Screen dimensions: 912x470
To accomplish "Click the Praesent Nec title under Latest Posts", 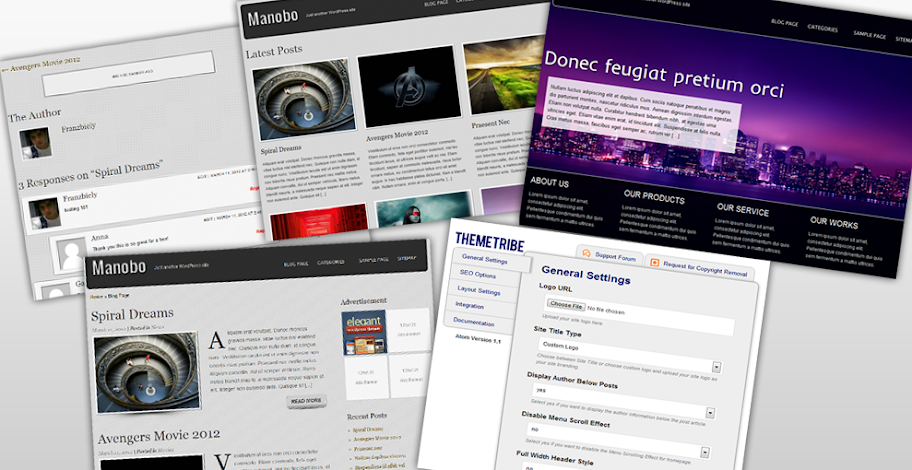I will coord(490,123).
